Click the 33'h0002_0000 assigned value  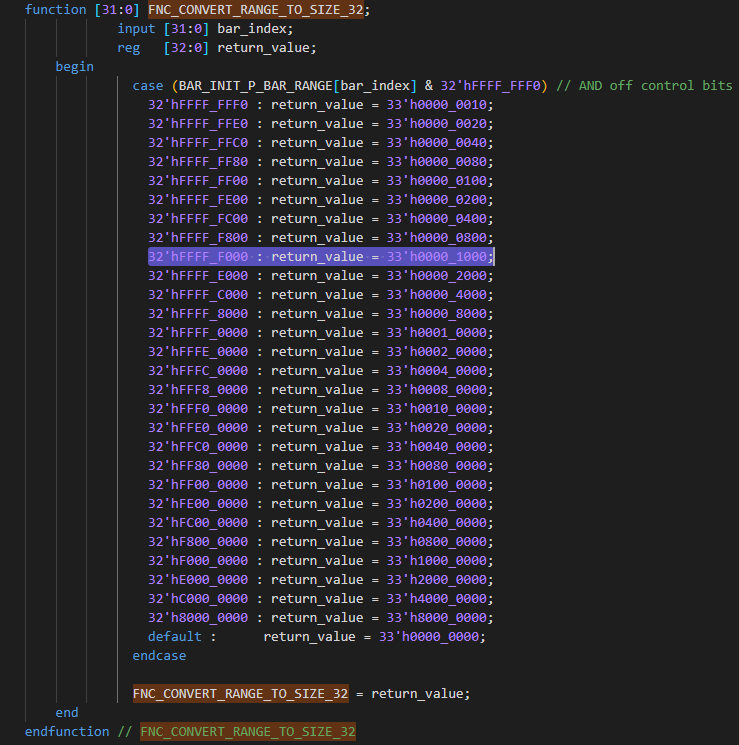click(x=440, y=351)
